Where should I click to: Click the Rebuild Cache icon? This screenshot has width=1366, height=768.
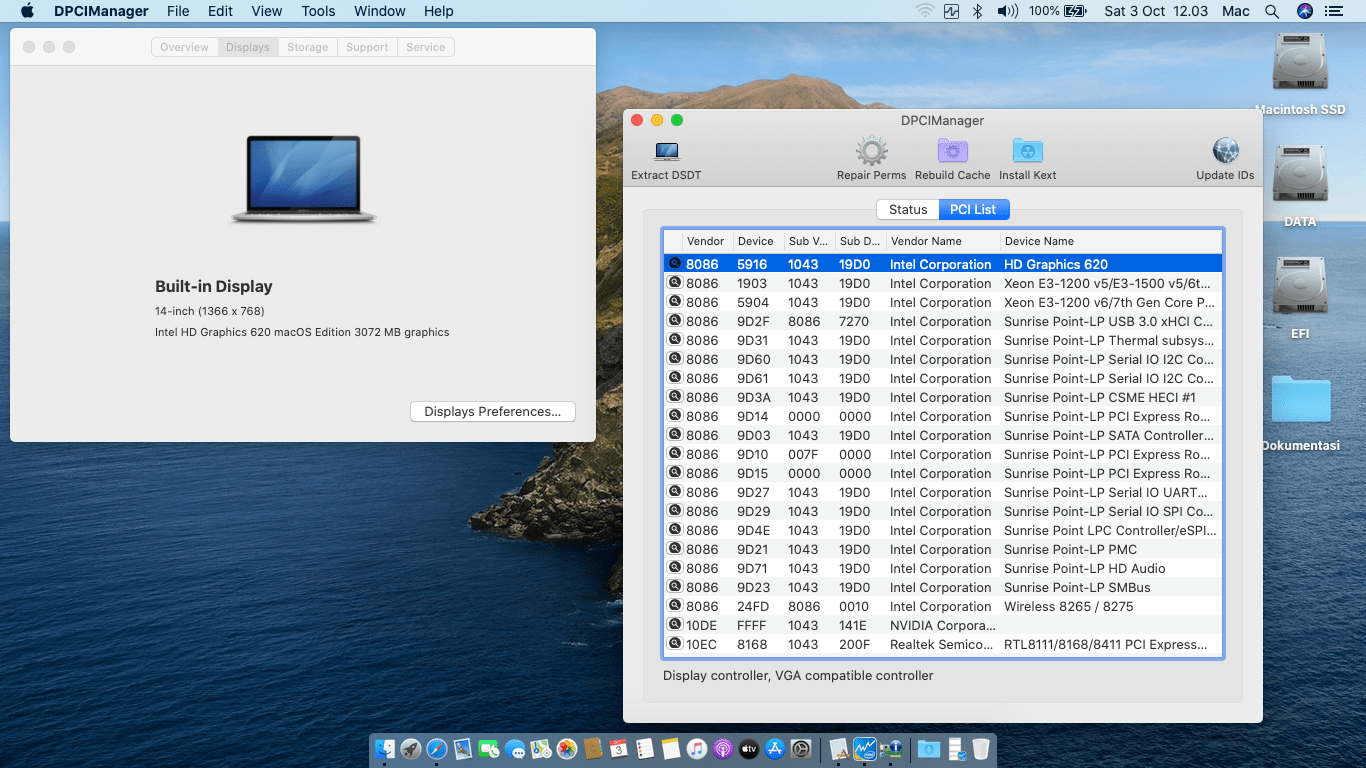(952, 152)
